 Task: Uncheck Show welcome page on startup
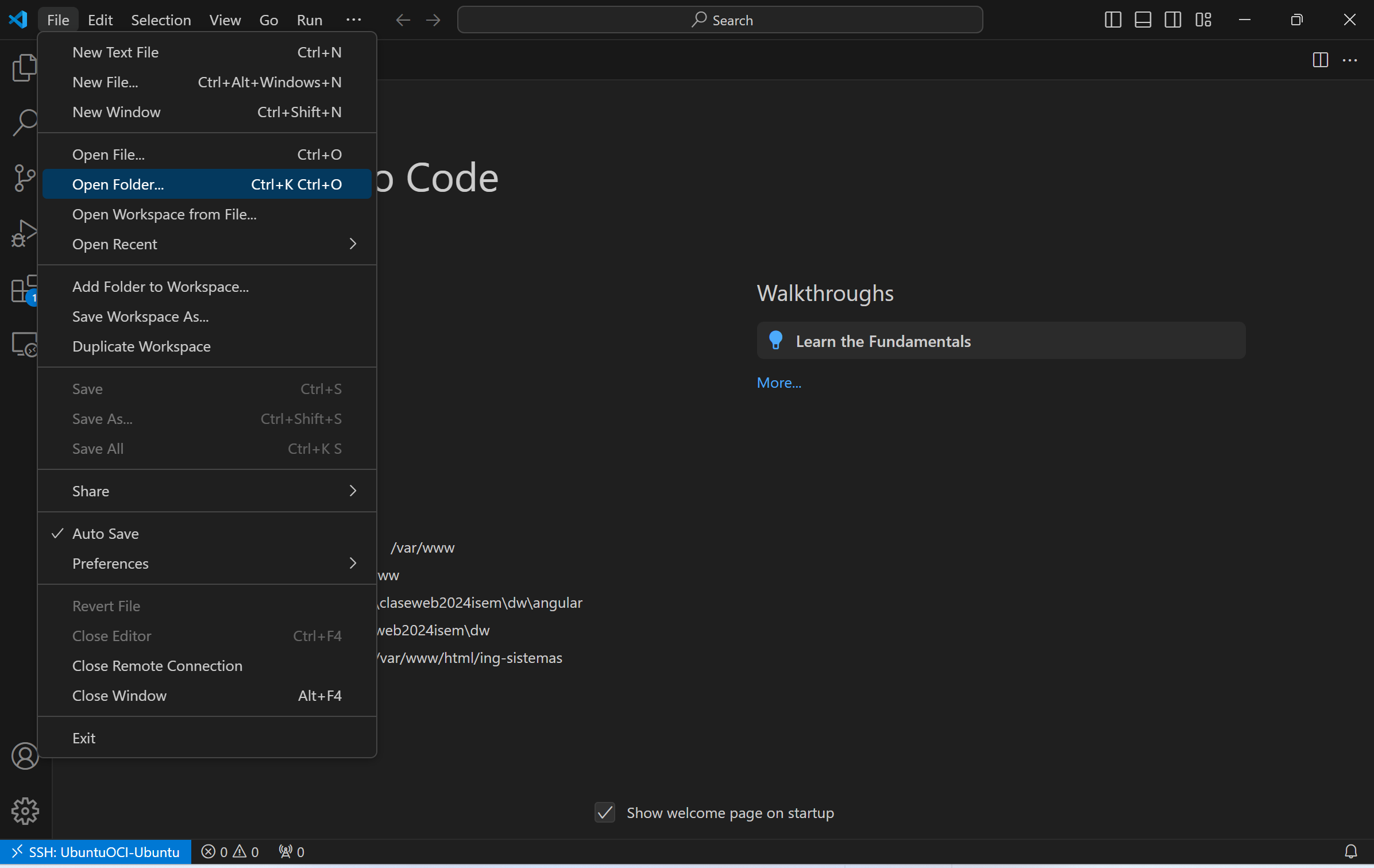tap(604, 812)
